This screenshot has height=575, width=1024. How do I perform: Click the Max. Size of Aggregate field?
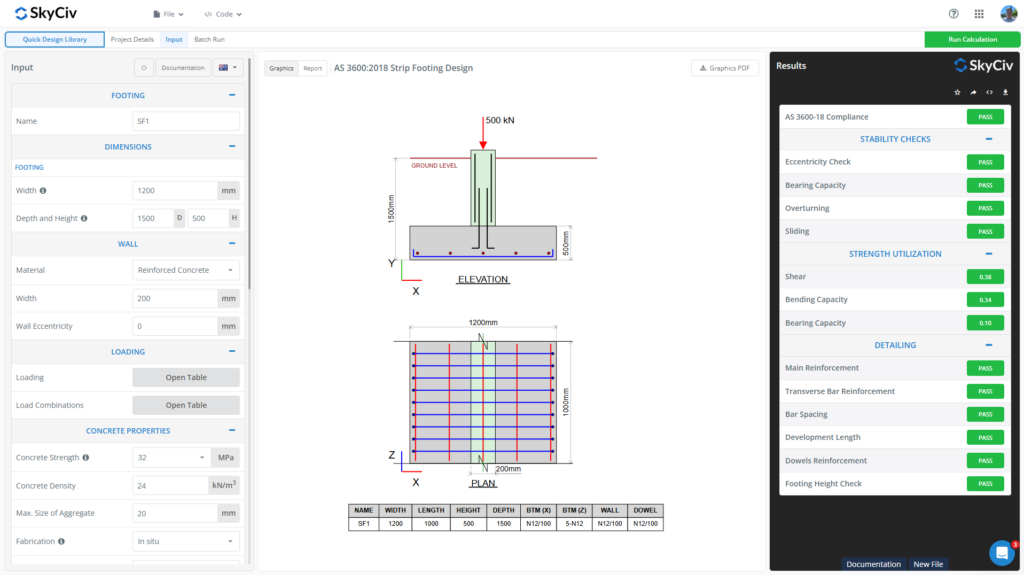pos(175,513)
